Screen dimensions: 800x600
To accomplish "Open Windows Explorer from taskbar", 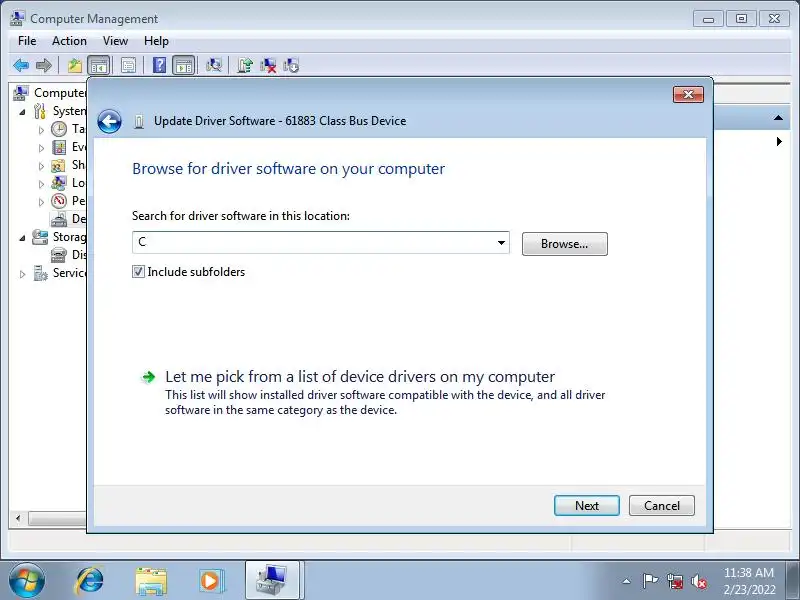I will (151, 581).
